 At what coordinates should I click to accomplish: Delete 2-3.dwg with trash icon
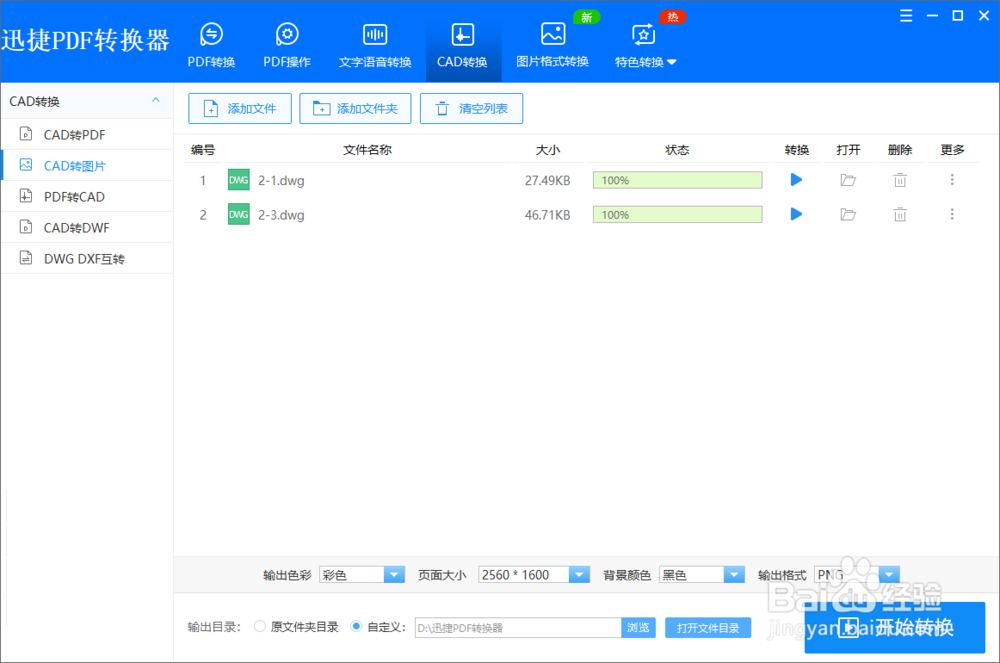point(900,215)
